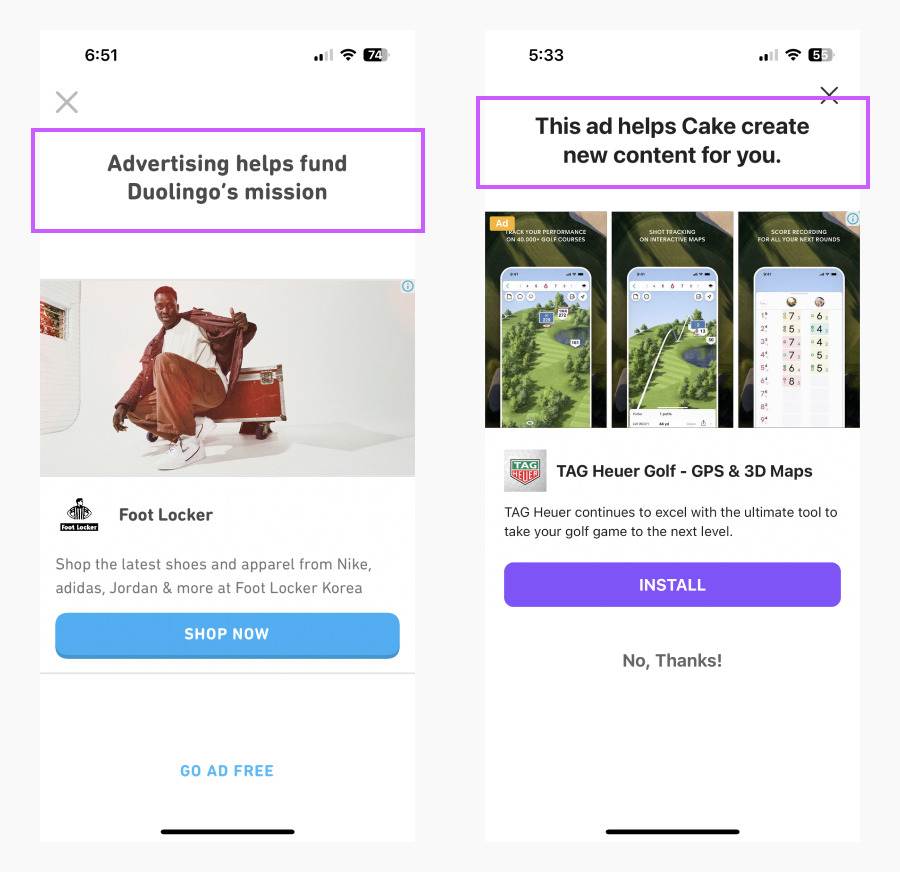Click the Foot Locker logo icon
Image resolution: width=900 pixels, height=872 pixels.
coord(79,514)
